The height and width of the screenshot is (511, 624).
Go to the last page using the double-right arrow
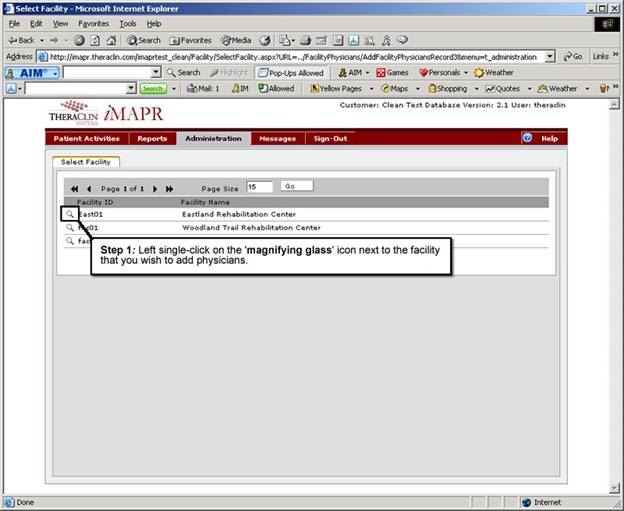pos(169,188)
